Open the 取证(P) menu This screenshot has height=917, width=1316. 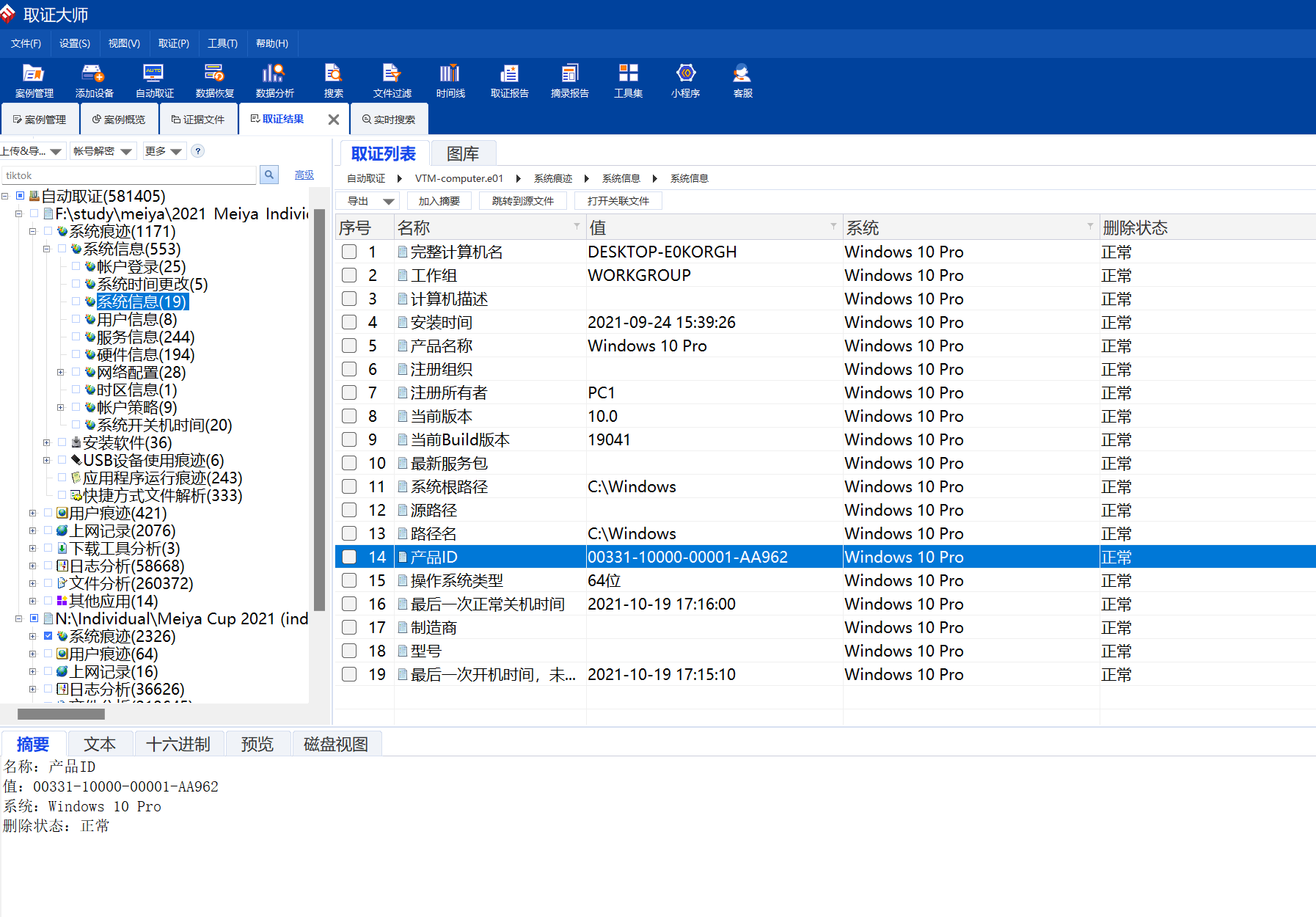pyautogui.click(x=173, y=43)
